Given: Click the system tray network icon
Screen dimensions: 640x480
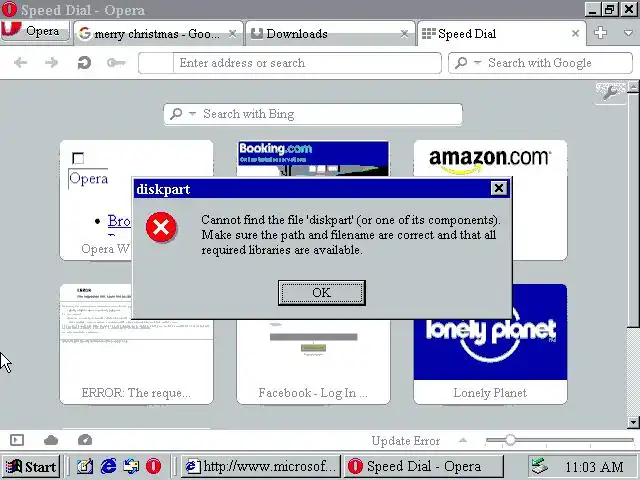Looking at the screenshot, I should click(539, 466).
